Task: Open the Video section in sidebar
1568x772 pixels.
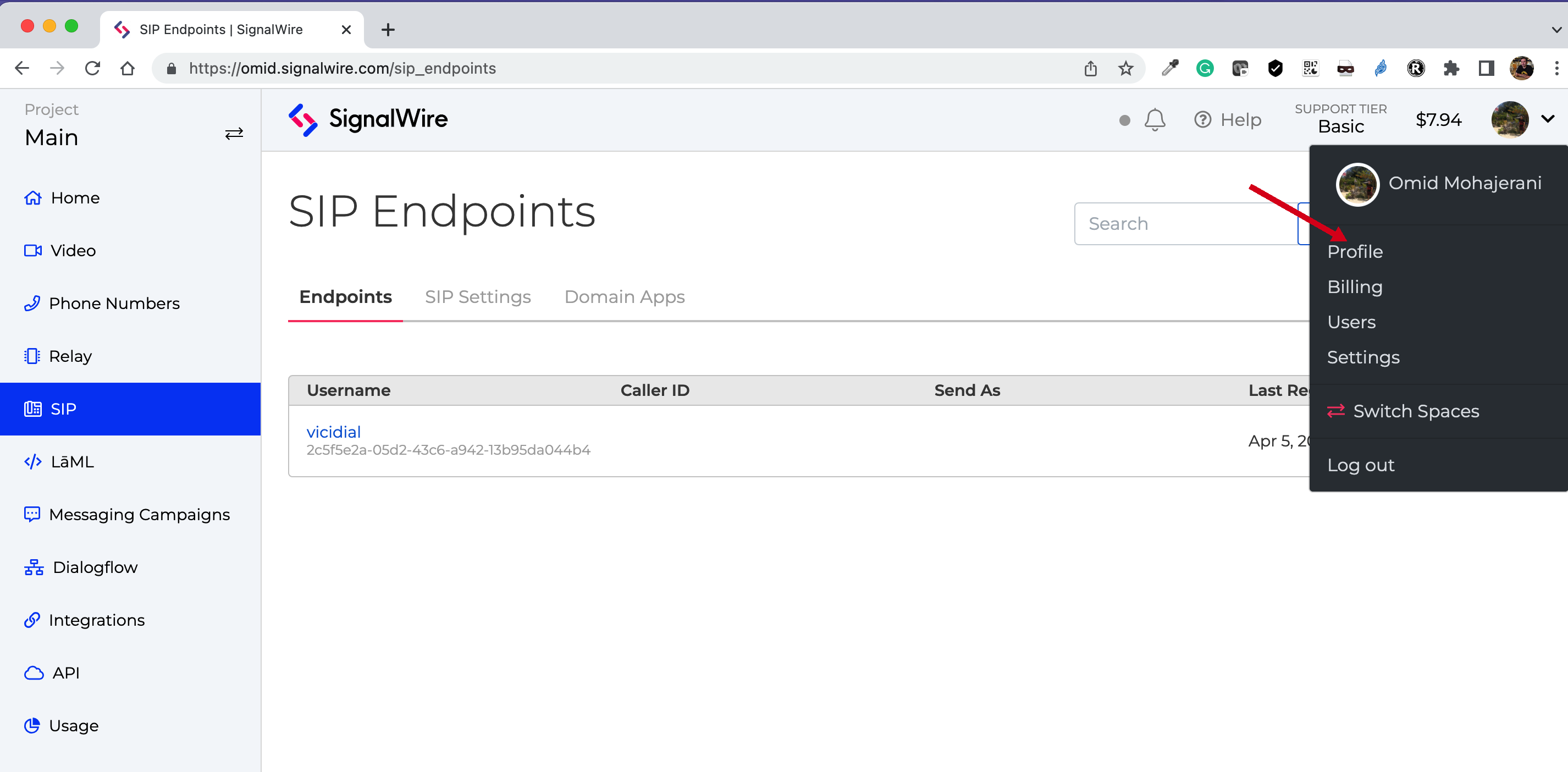Action: 73,250
